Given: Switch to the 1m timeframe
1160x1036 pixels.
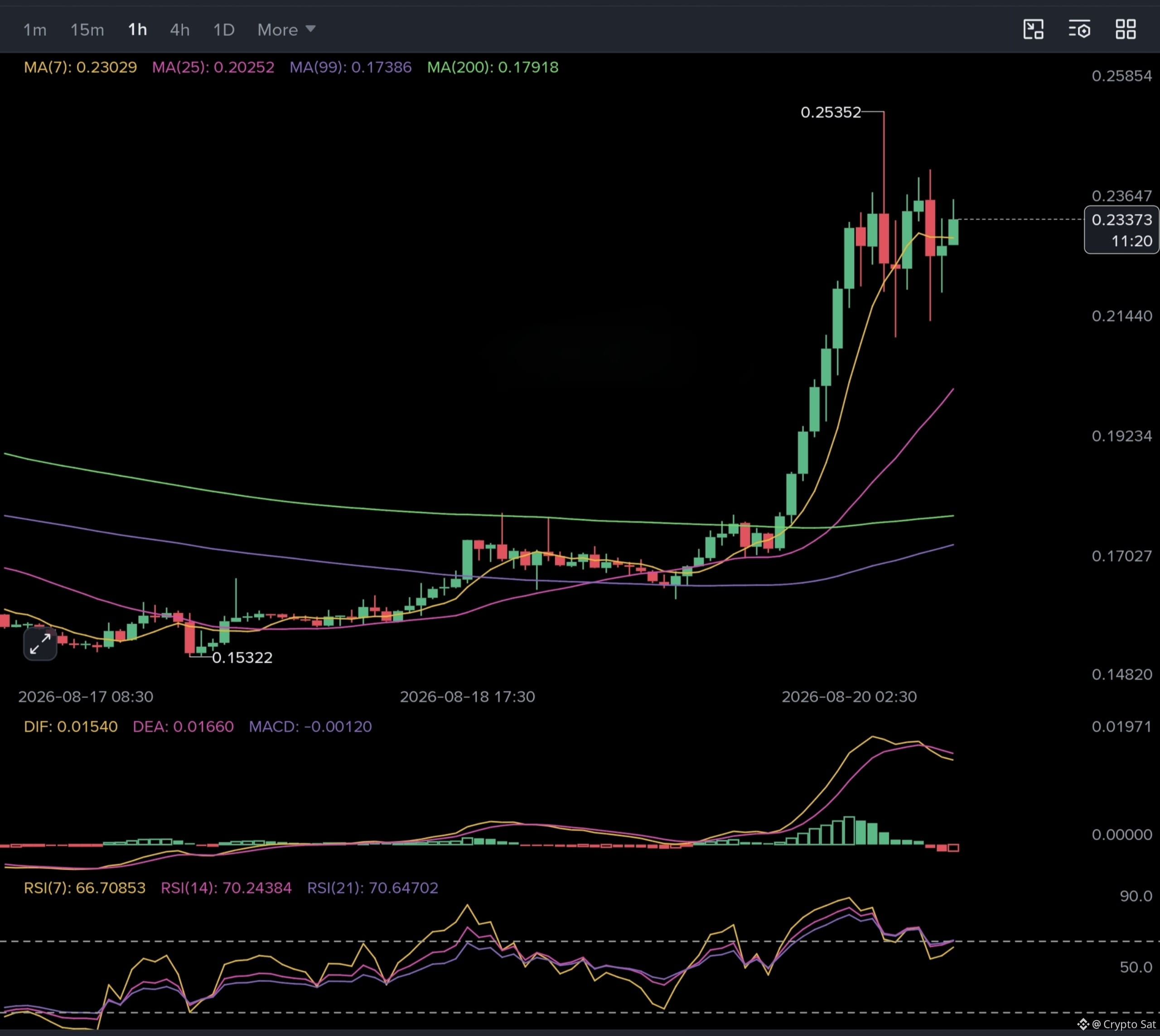Looking at the screenshot, I should coord(35,29).
